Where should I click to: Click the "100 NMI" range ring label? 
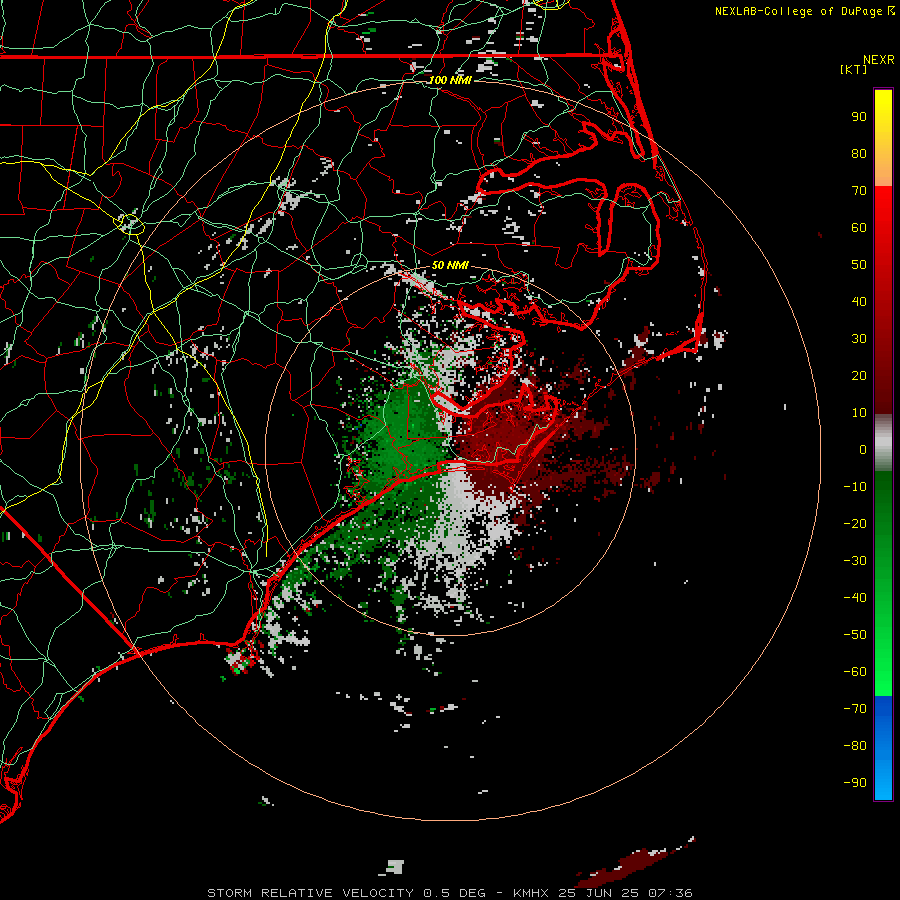pos(450,80)
